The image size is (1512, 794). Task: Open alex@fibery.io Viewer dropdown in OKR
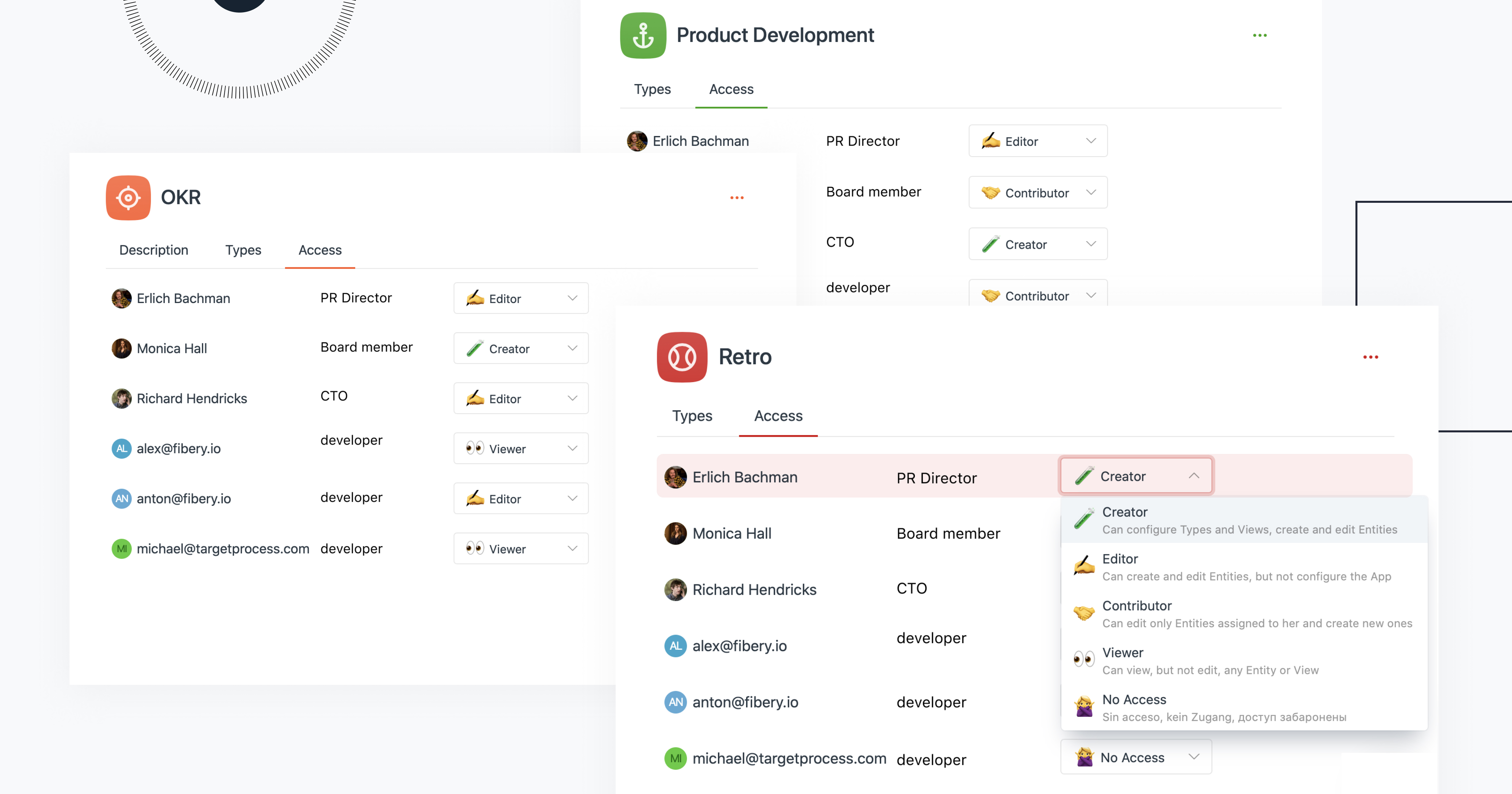[521, 448]
